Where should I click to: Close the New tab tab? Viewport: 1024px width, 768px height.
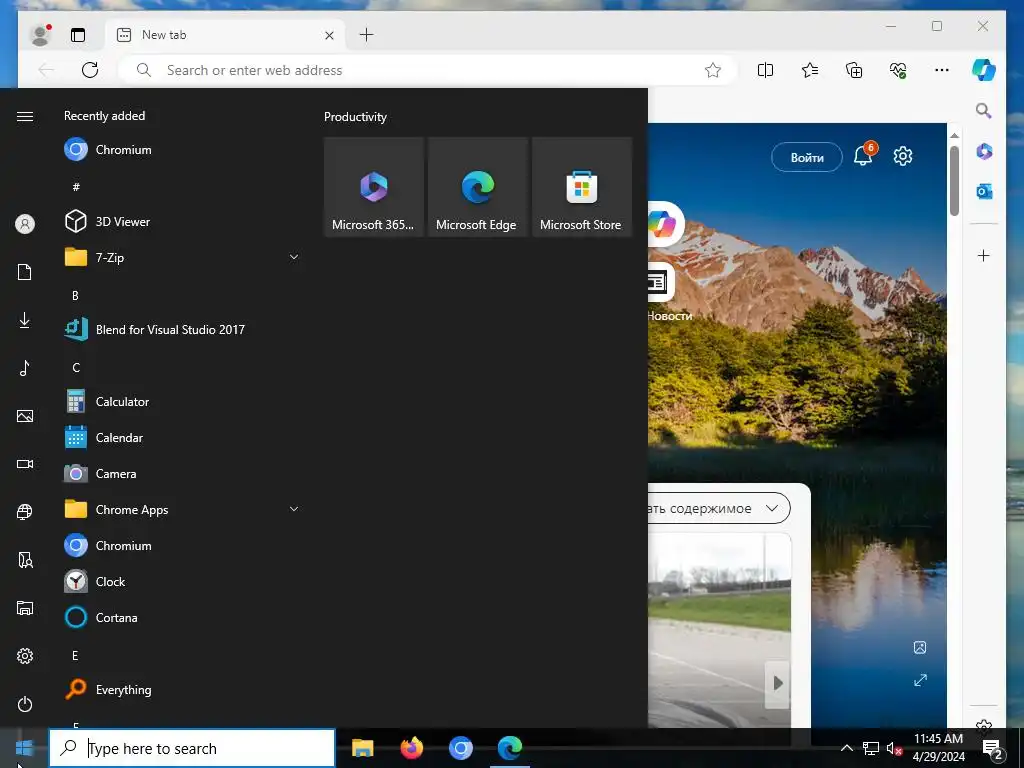[x=329, y=35]
